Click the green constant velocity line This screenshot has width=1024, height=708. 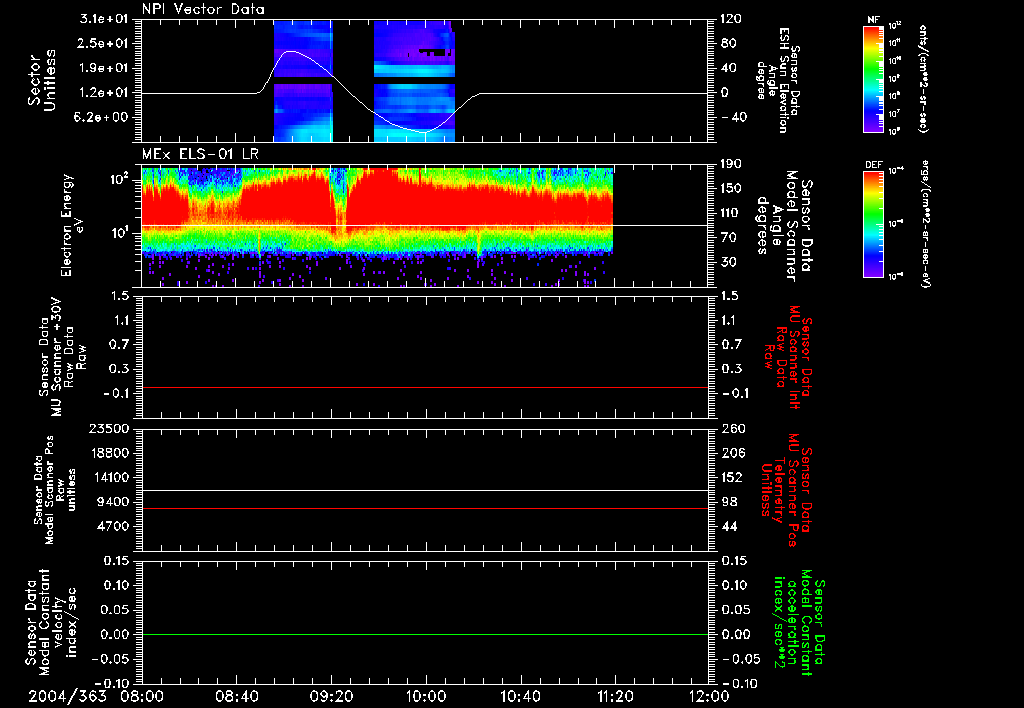point(425,634)
